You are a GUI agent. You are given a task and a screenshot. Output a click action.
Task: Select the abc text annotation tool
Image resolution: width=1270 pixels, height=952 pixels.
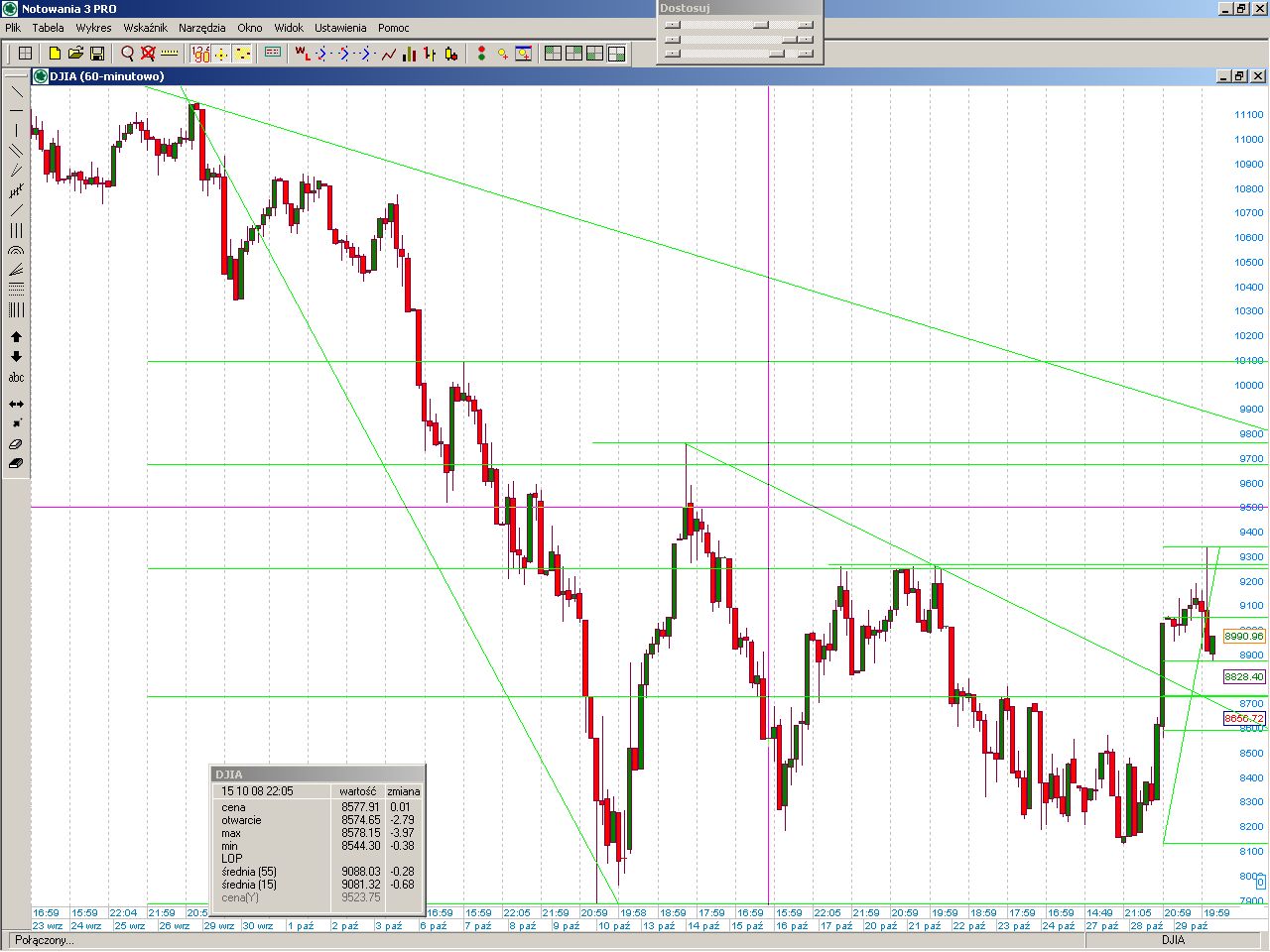16,377
